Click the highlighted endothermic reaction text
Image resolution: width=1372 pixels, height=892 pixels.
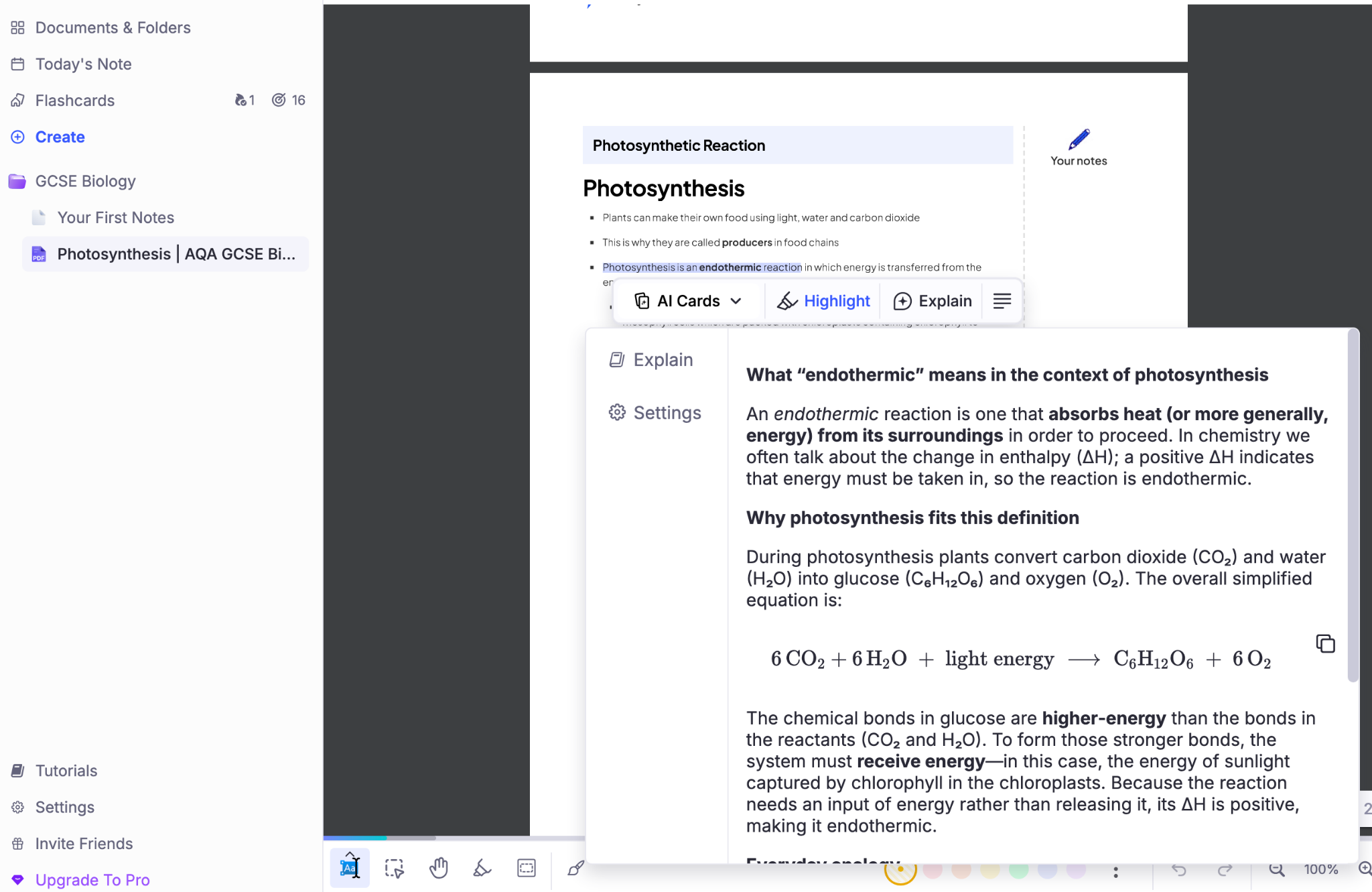click(x=702, y=267)
